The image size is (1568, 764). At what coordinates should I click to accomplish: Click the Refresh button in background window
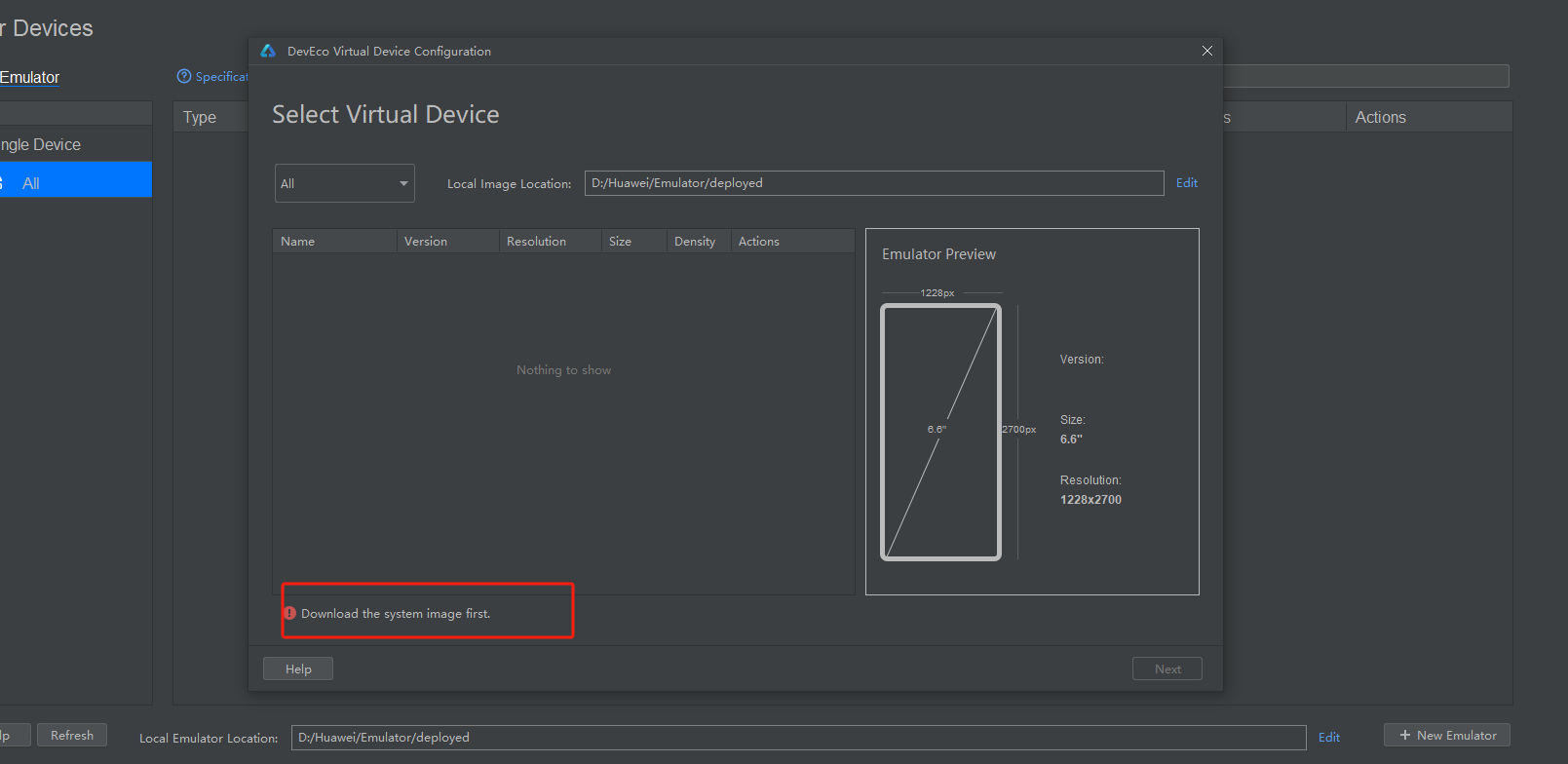[x=72, y=735]
